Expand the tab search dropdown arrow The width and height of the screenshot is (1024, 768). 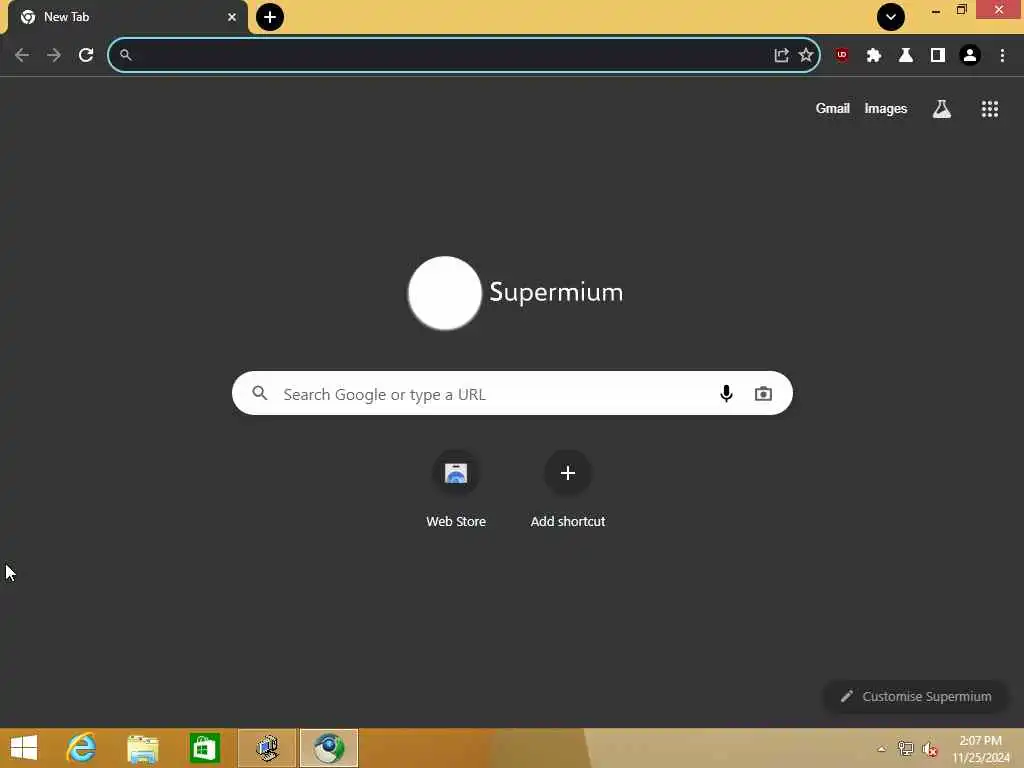click(x=891, y=17)
